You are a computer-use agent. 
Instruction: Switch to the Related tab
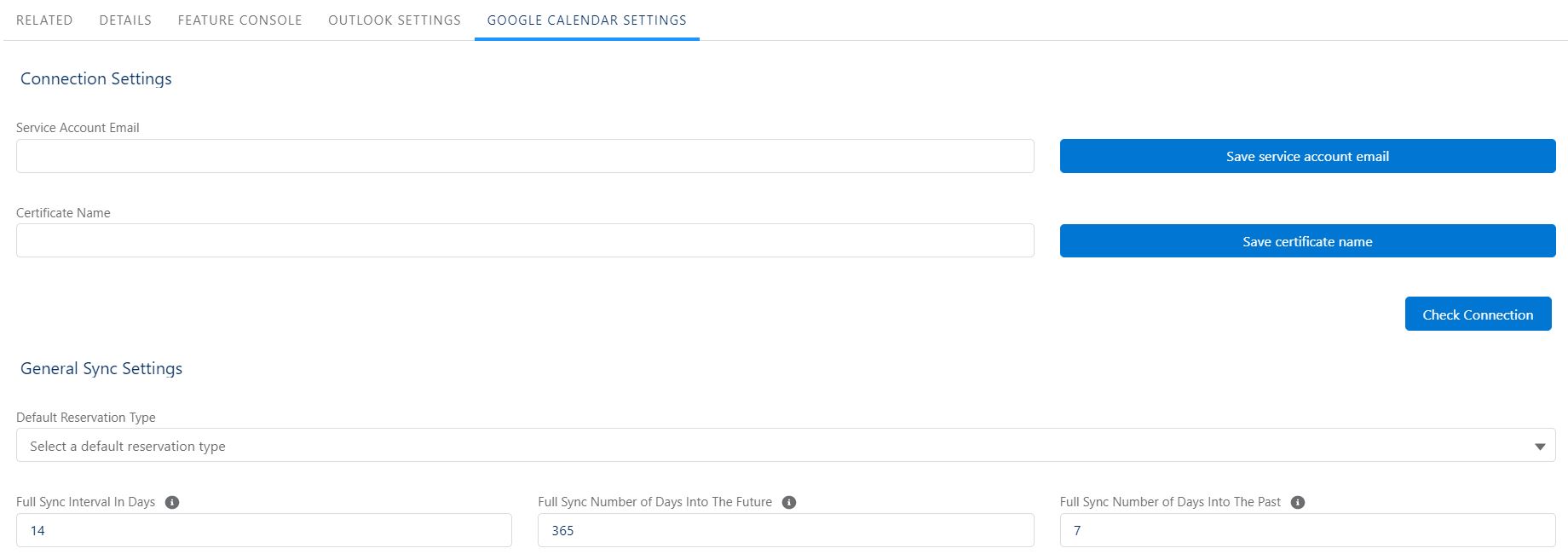[x=44, y=20]
